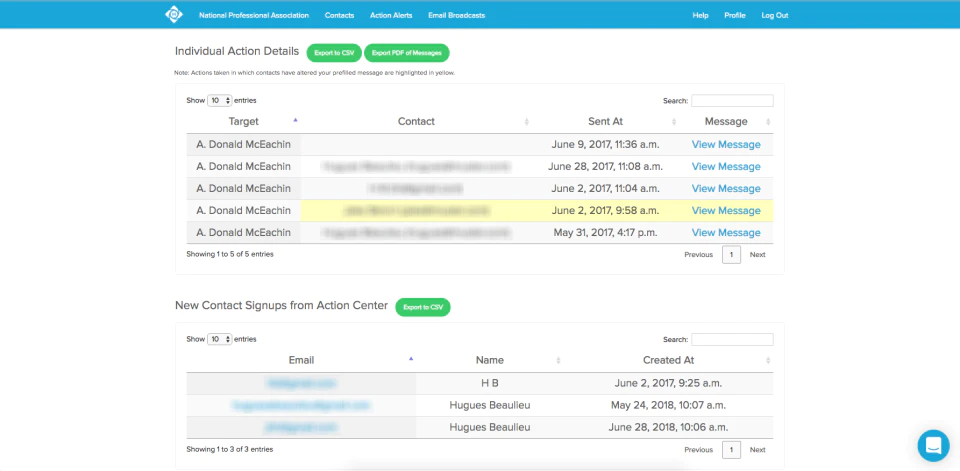Open the Contacts menu
The width and height of the screenshot is (960, 471).
(x=339, y=15)
